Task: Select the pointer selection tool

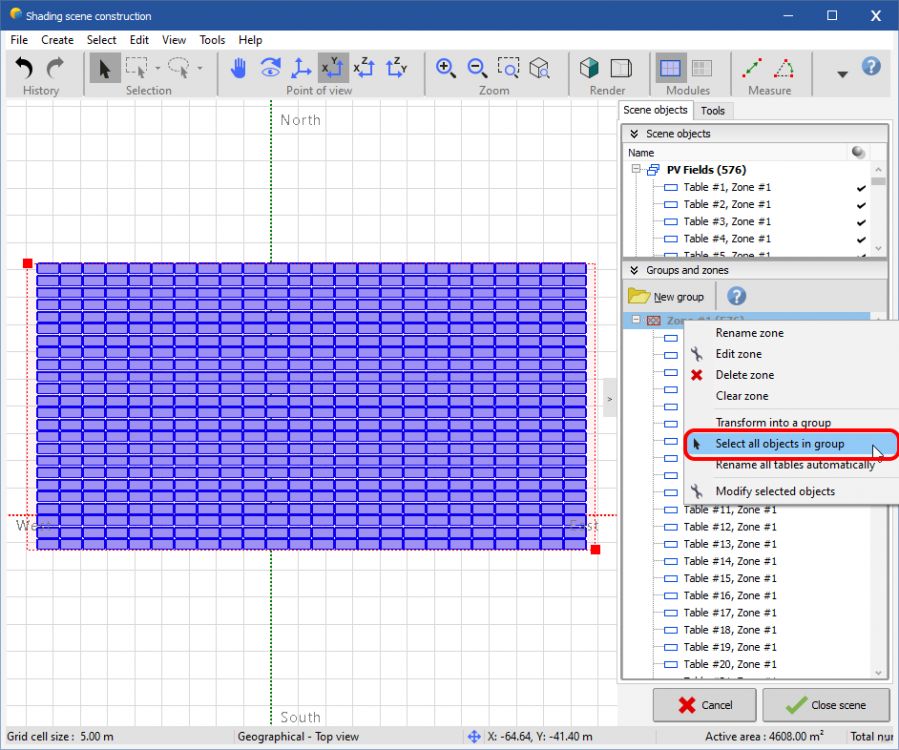Action: (105, 68)
